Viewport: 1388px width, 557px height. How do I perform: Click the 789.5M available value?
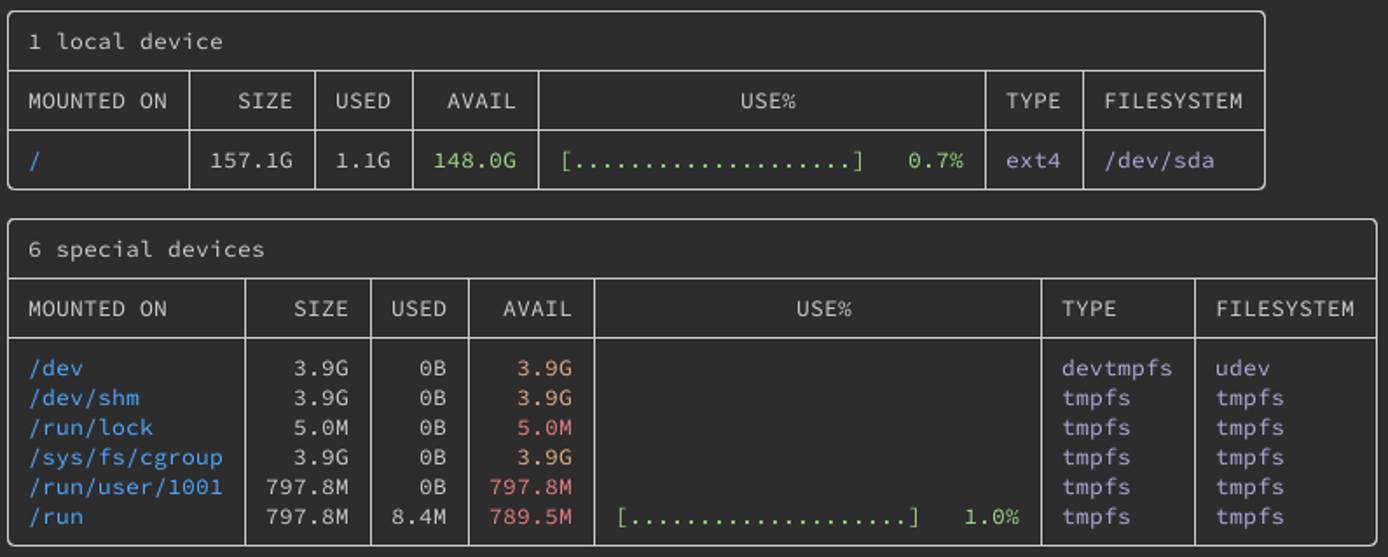[530, 518]
